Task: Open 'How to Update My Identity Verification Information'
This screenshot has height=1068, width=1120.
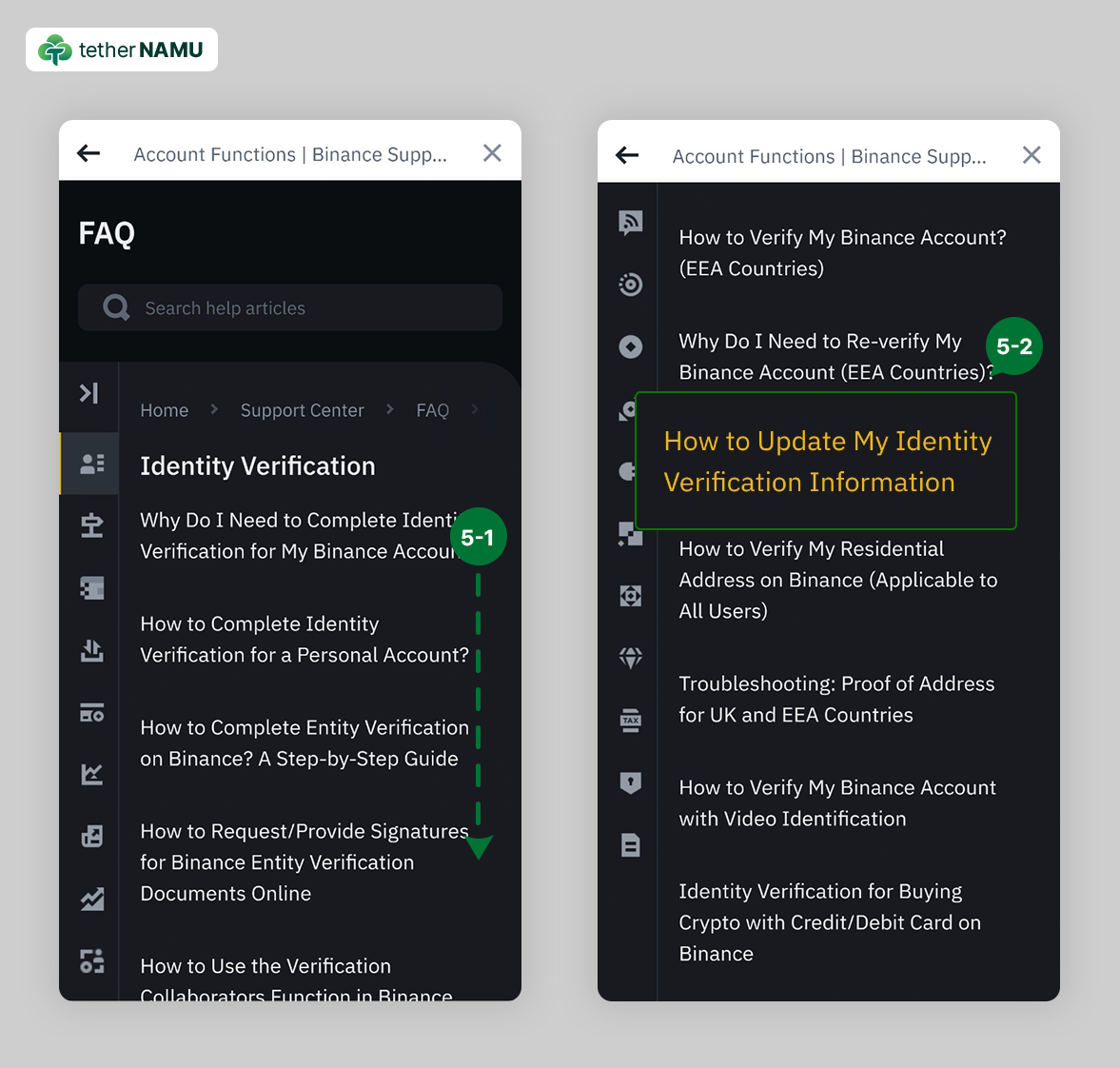Action: (x=827, y=462)
